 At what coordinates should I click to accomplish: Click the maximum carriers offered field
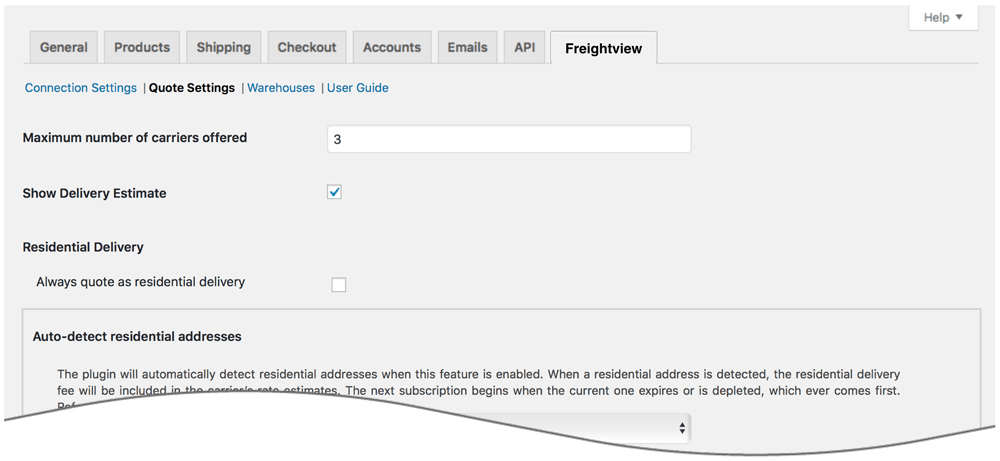(508, 139)
